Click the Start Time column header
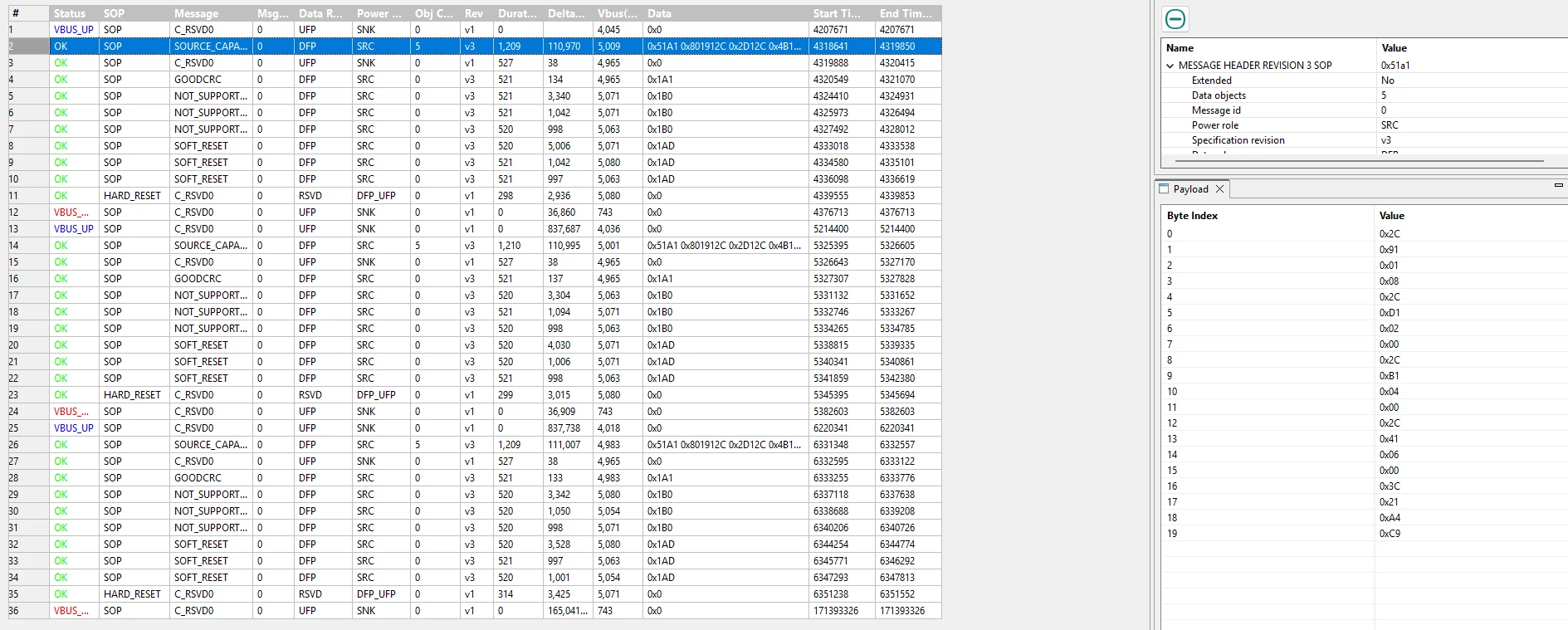Viewport: 1568px width, 630px height. coord(842,13)
